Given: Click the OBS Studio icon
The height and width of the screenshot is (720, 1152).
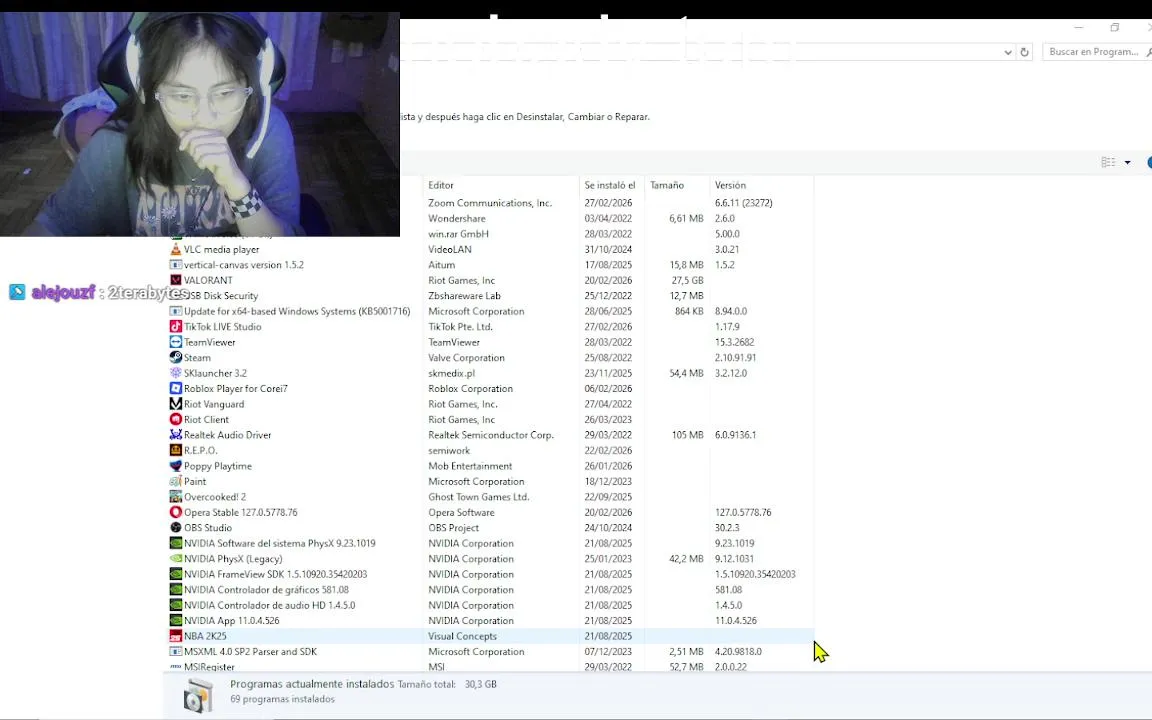Looking at the screenshot, I should point(176,528).
